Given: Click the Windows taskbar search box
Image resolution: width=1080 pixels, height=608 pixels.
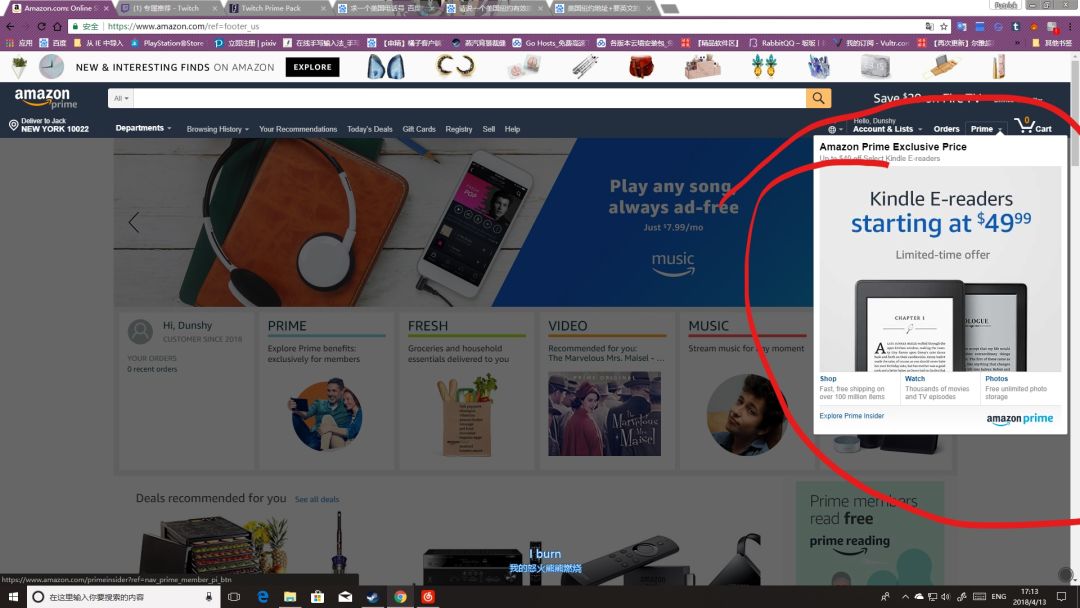Looking at the screenshot, I should [124, 596].
